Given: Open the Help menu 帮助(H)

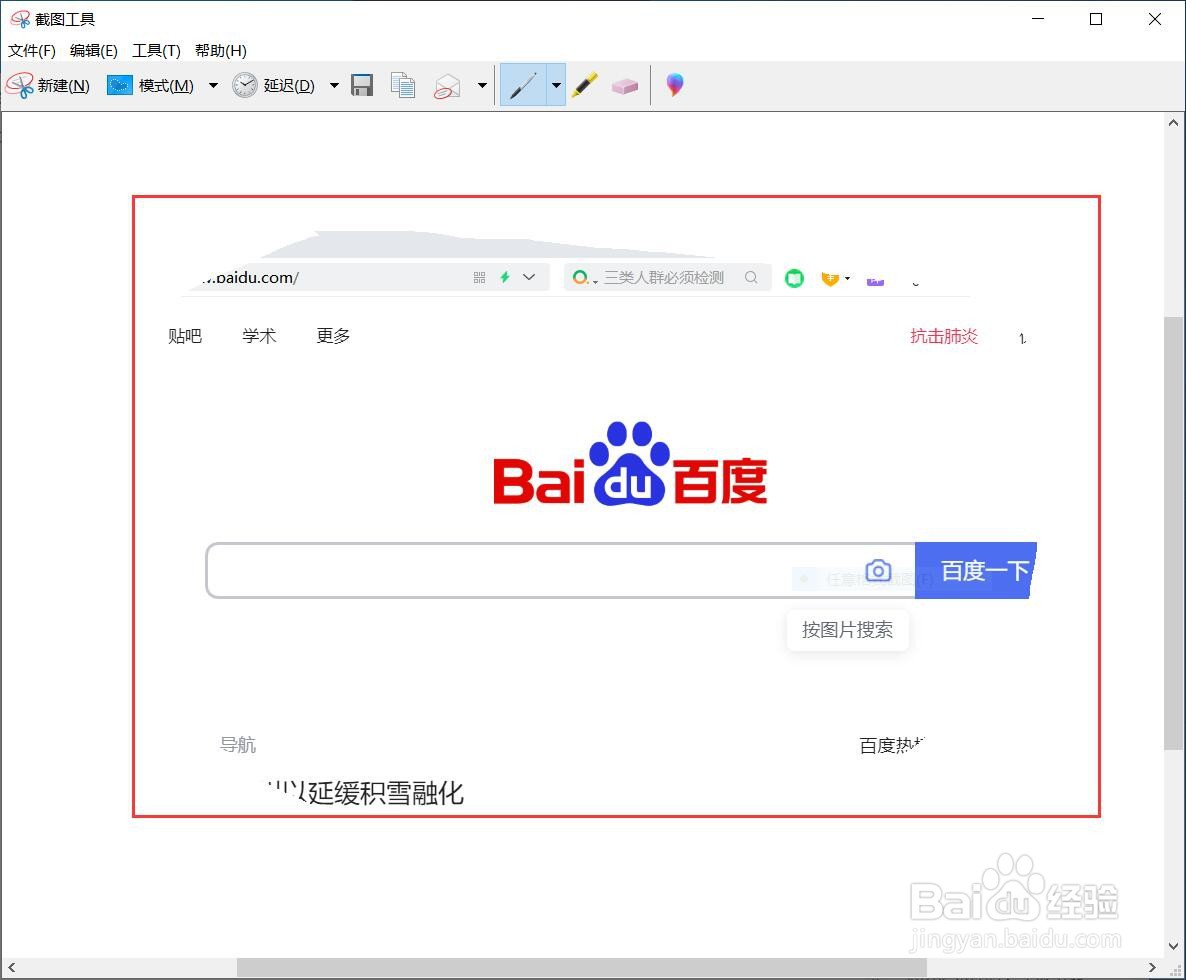Looking at the screenshot, I should pyautogui.click(x=221, y=51).
